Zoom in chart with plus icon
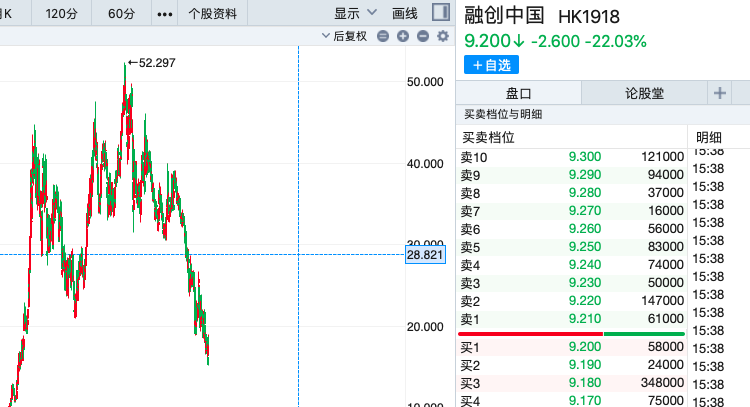Viewport: 750px width, 407px height. coord(403,36)
